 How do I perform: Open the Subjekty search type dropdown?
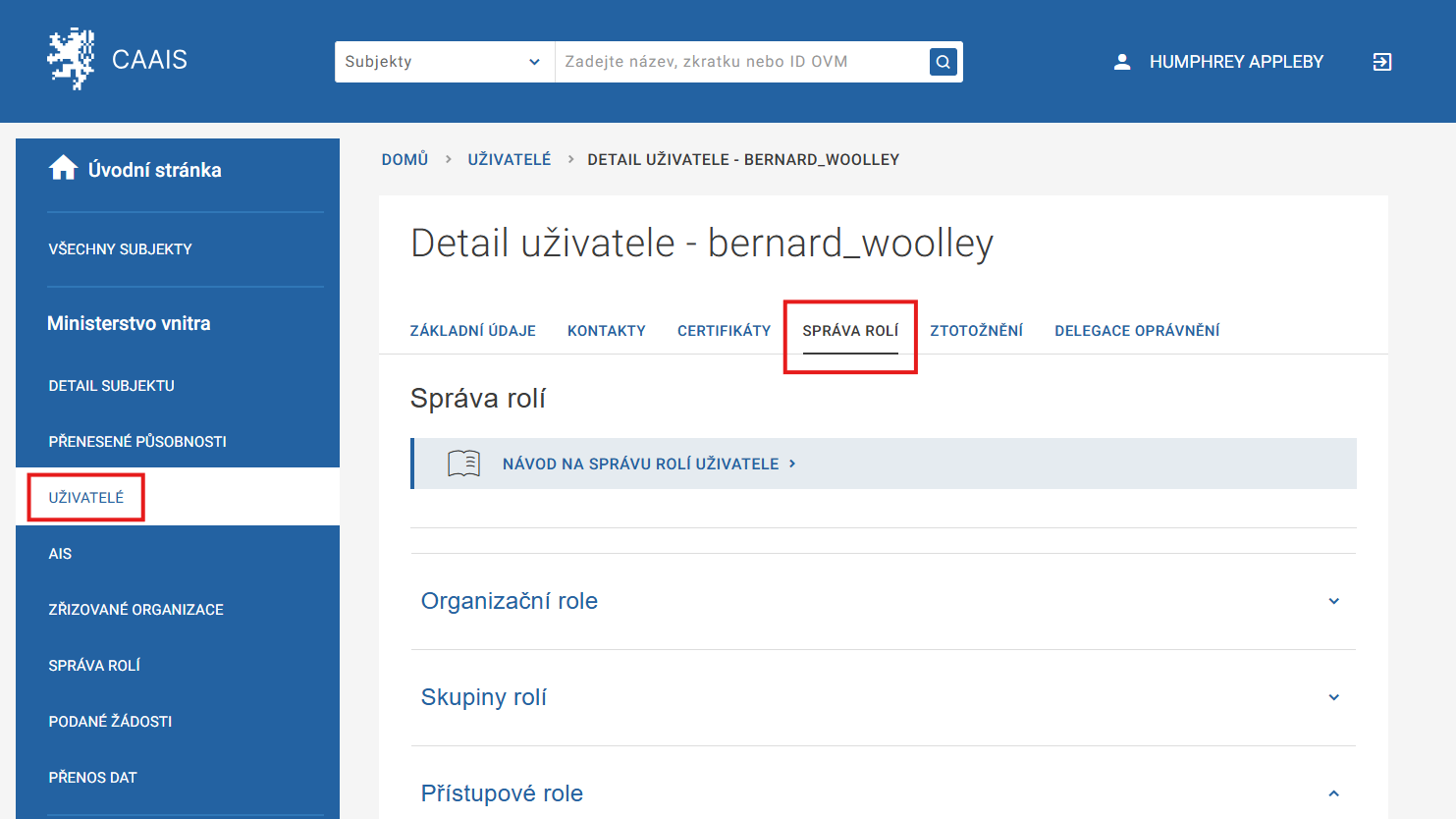point(444,62)
